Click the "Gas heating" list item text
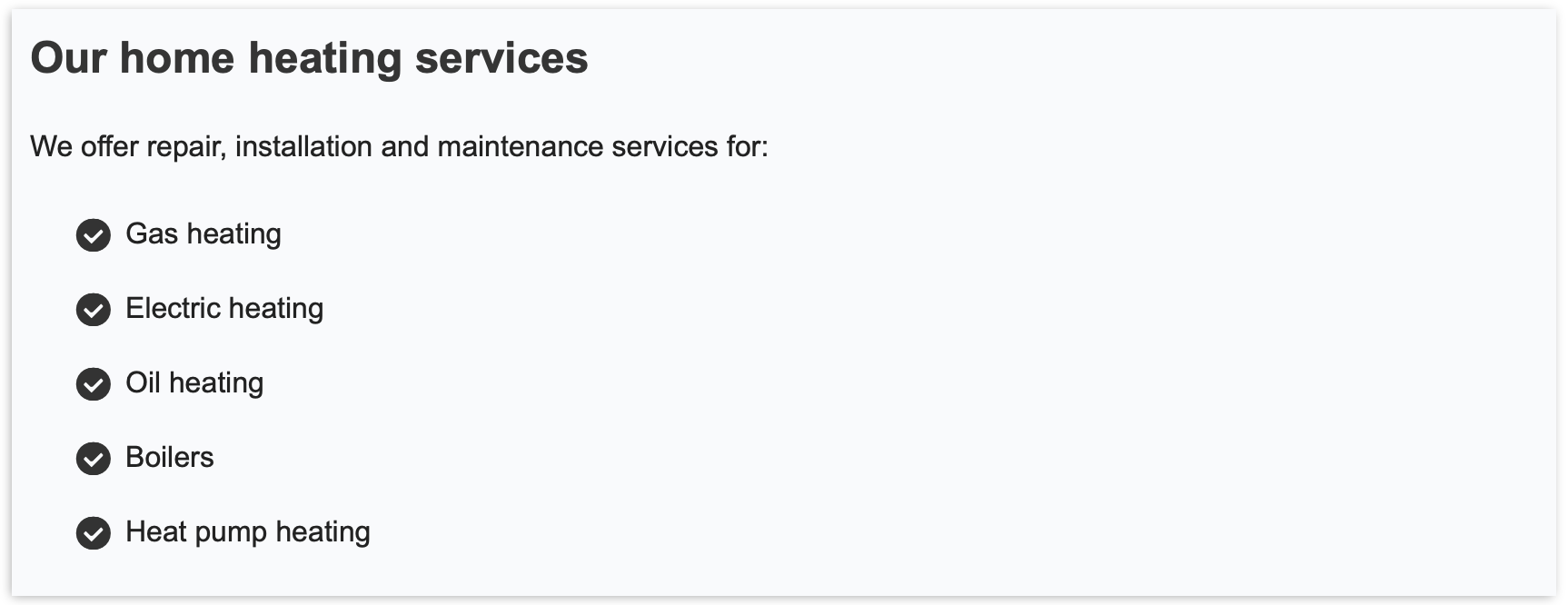 click(x=203, y=234)
